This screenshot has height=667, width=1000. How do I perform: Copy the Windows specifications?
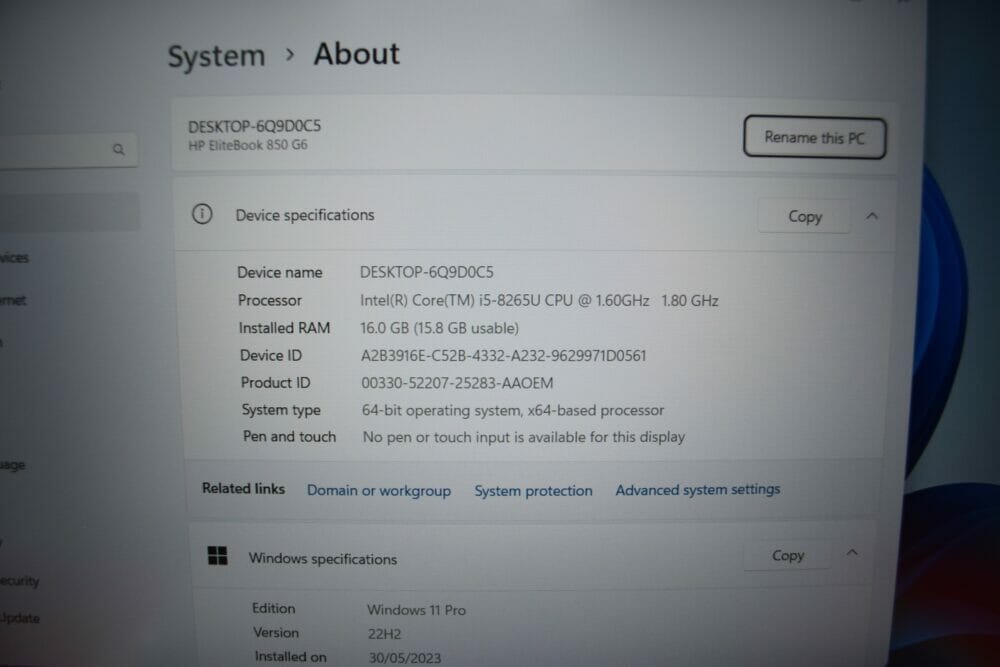pos(787,555)
